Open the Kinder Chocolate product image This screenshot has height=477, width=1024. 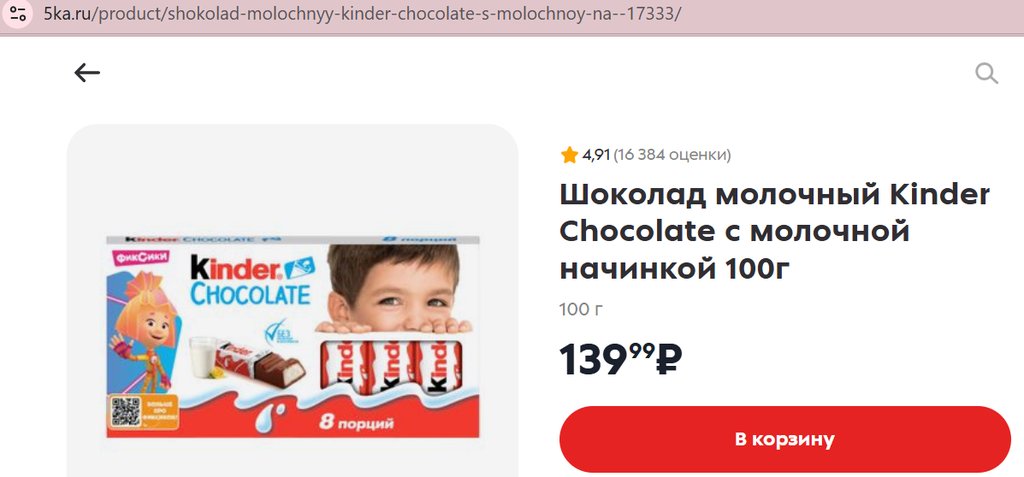(293, 337)
